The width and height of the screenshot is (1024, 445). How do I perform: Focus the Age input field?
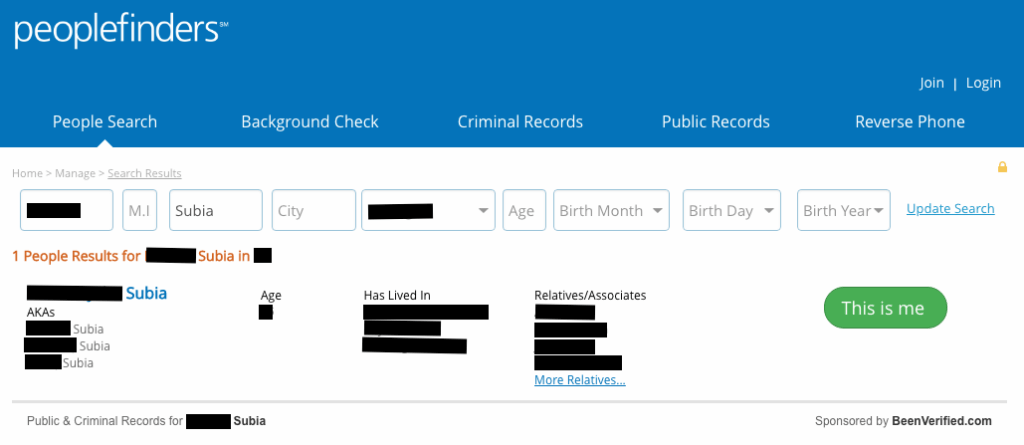tap(524, 211)
